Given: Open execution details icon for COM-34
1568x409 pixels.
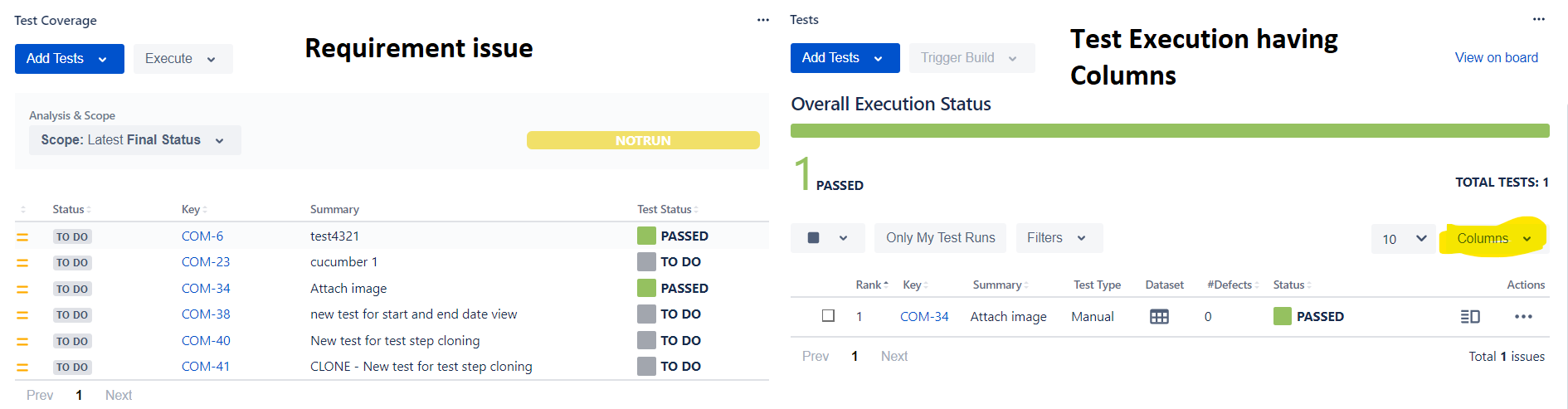Looking at the screenshot, I should pyautogui.click(x=1469, y=317).
